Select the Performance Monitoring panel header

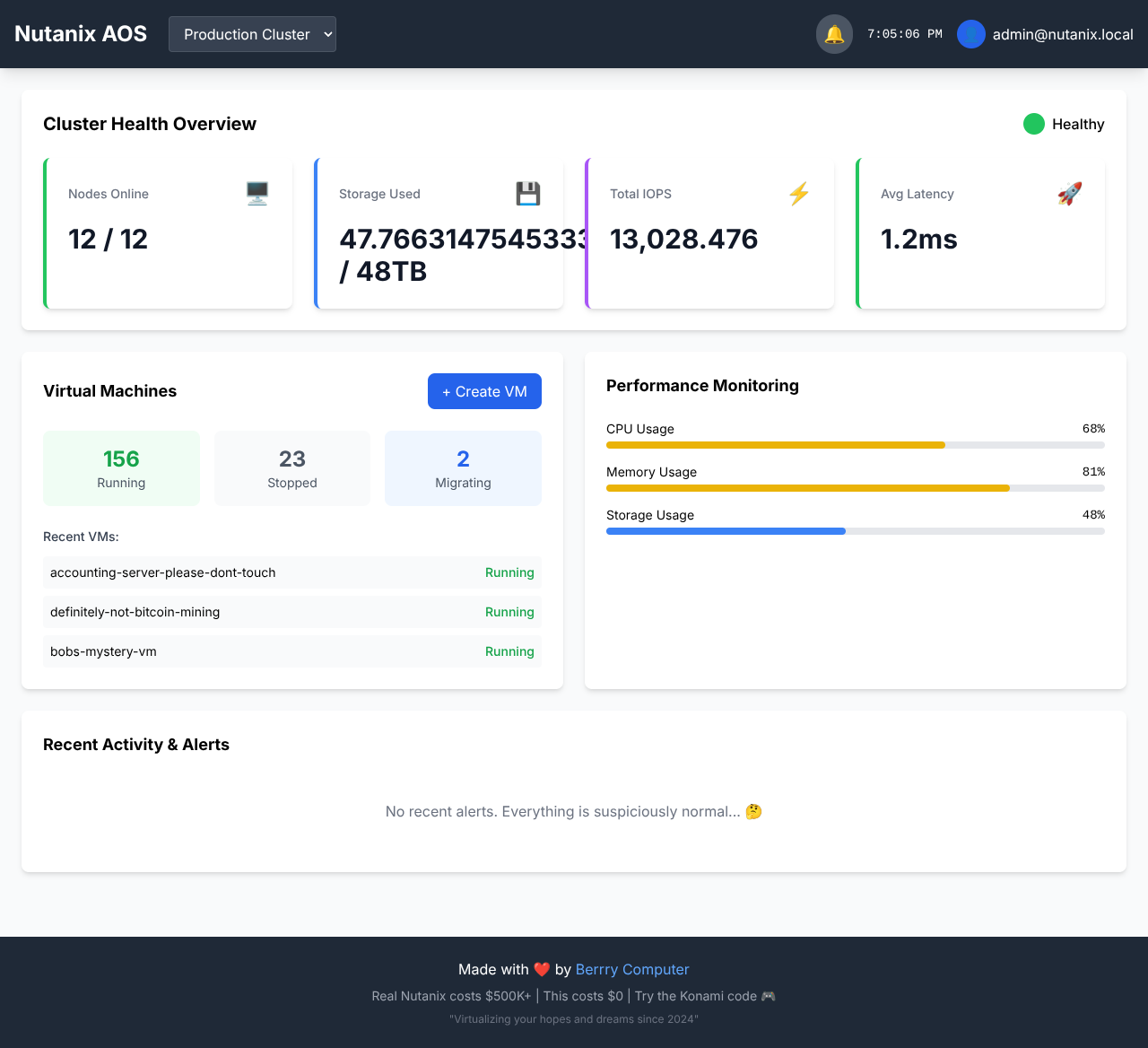[x=702, y=385]
